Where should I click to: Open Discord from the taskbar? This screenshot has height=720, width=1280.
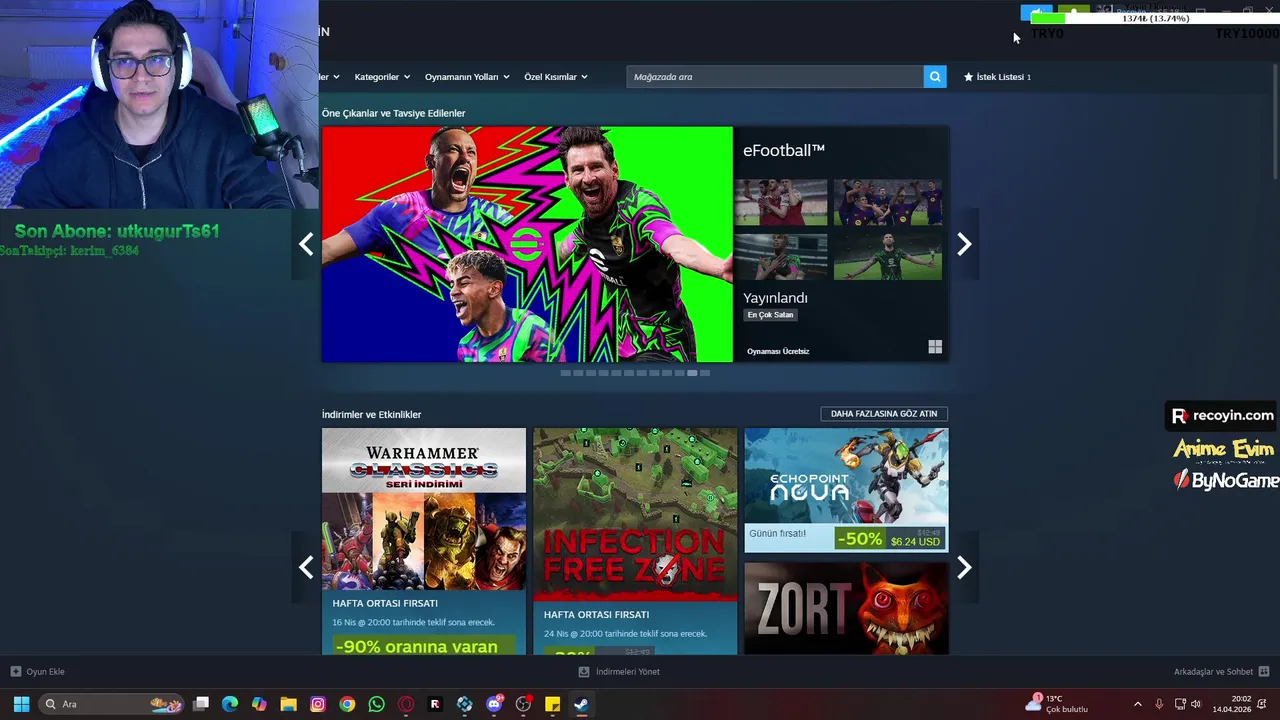click(494, 704)
